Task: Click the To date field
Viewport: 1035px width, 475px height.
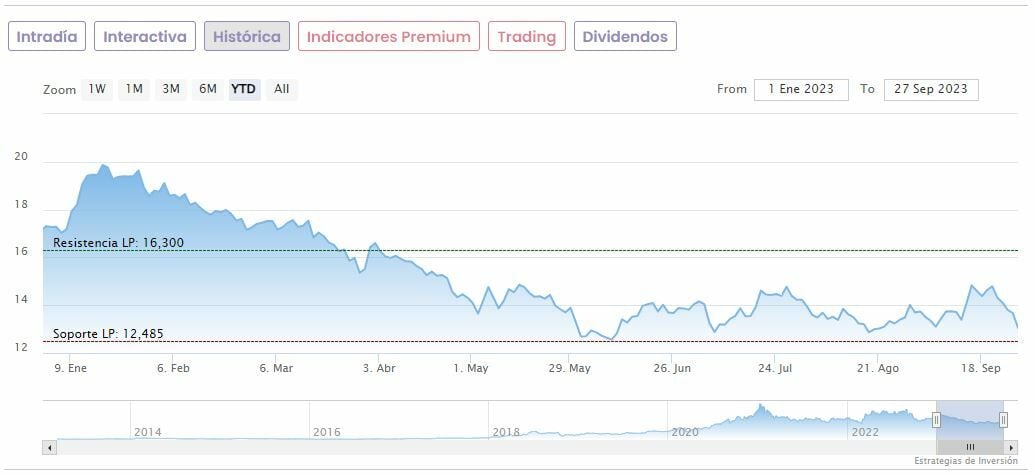Action: click(931, 89)
